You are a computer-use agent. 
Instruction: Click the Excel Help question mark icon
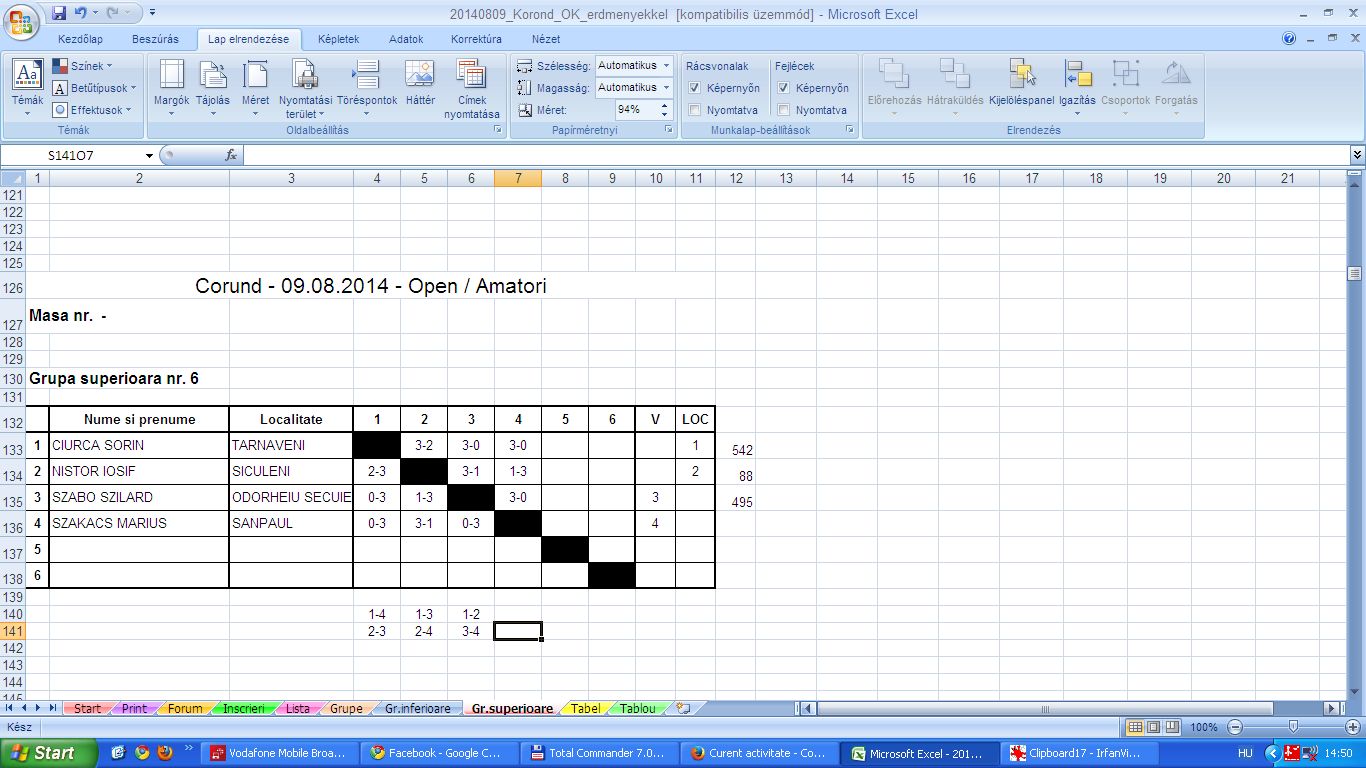point(1289,39)
